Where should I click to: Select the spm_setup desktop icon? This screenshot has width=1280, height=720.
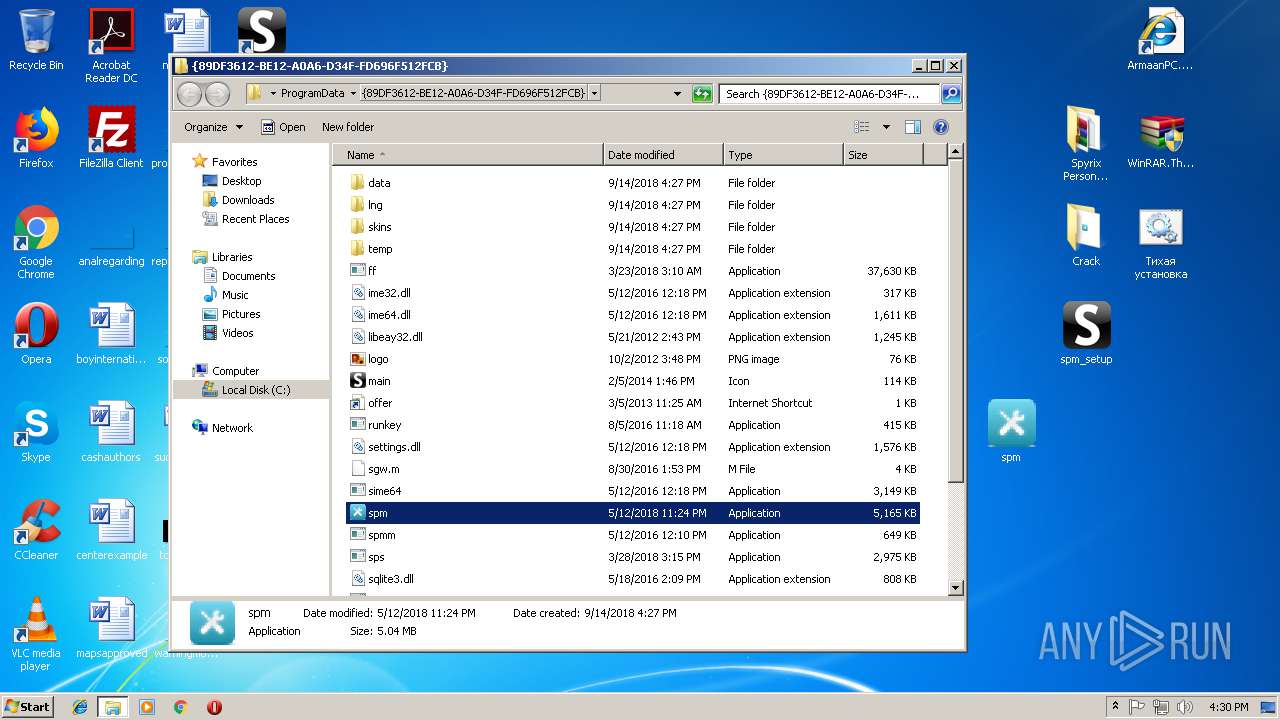pyautogui.click(x=1086, y=334)
